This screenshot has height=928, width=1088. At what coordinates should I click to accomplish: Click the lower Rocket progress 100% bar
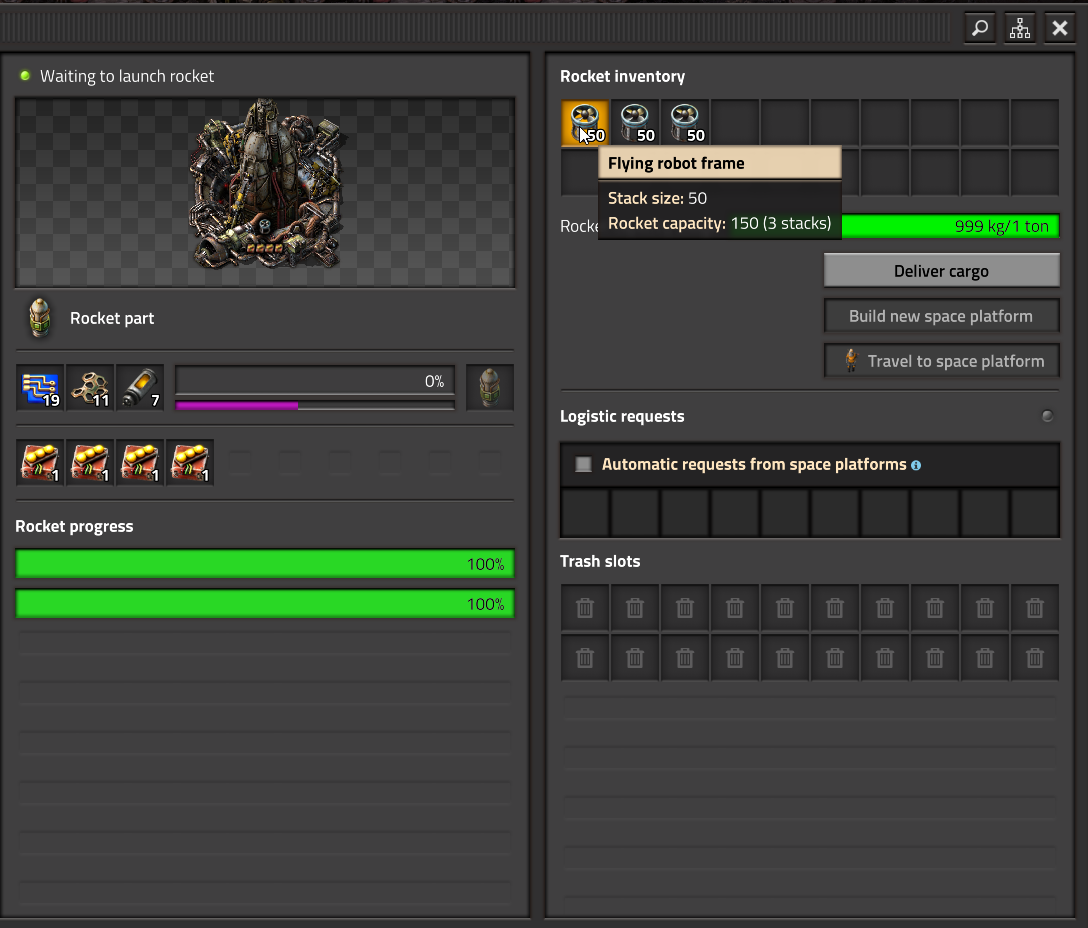[x=265, y=604]
